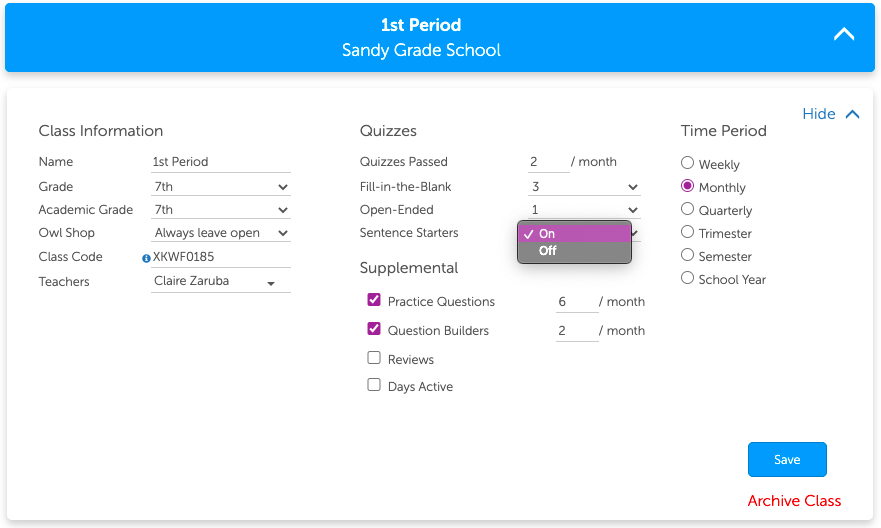Screen dimensions: 881x528
Task: Enable the Reviews checkbox
Action: 374,358
